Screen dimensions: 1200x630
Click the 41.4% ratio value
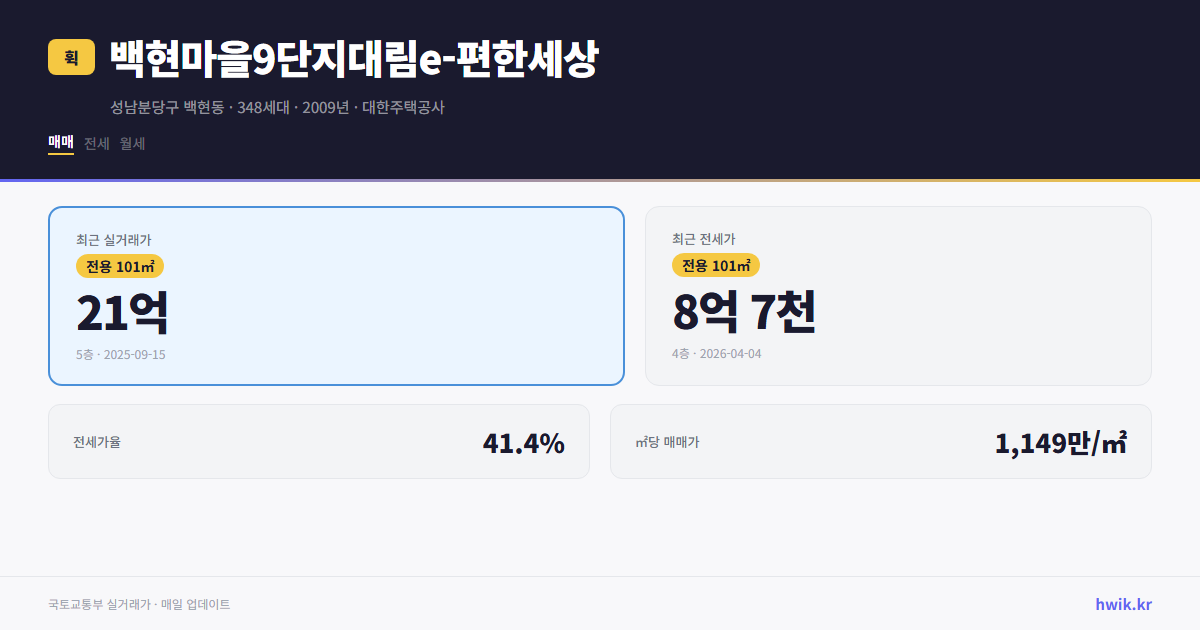[524, 441]
